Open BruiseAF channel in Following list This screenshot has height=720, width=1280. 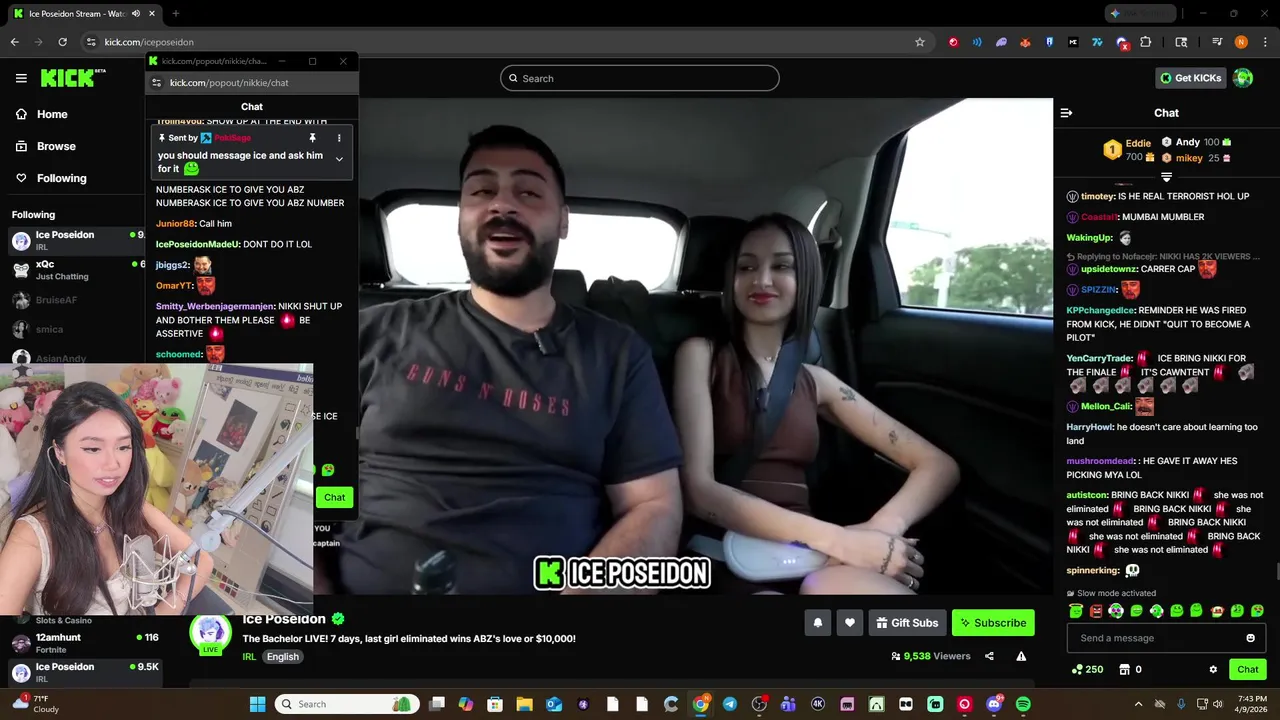(x=75, y=300)
